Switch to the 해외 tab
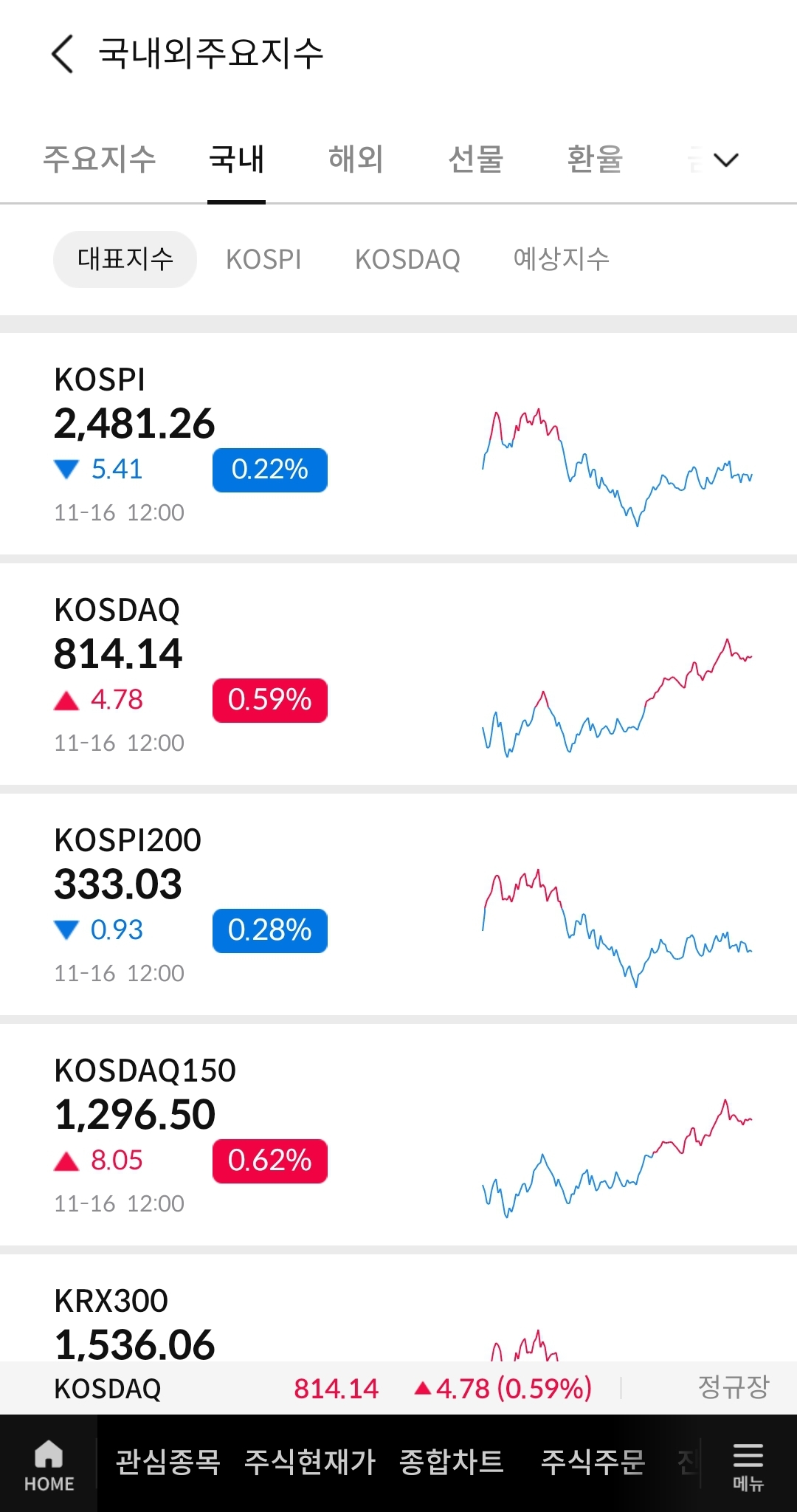This screenshot has width=797, height=1512. point(356,159)
